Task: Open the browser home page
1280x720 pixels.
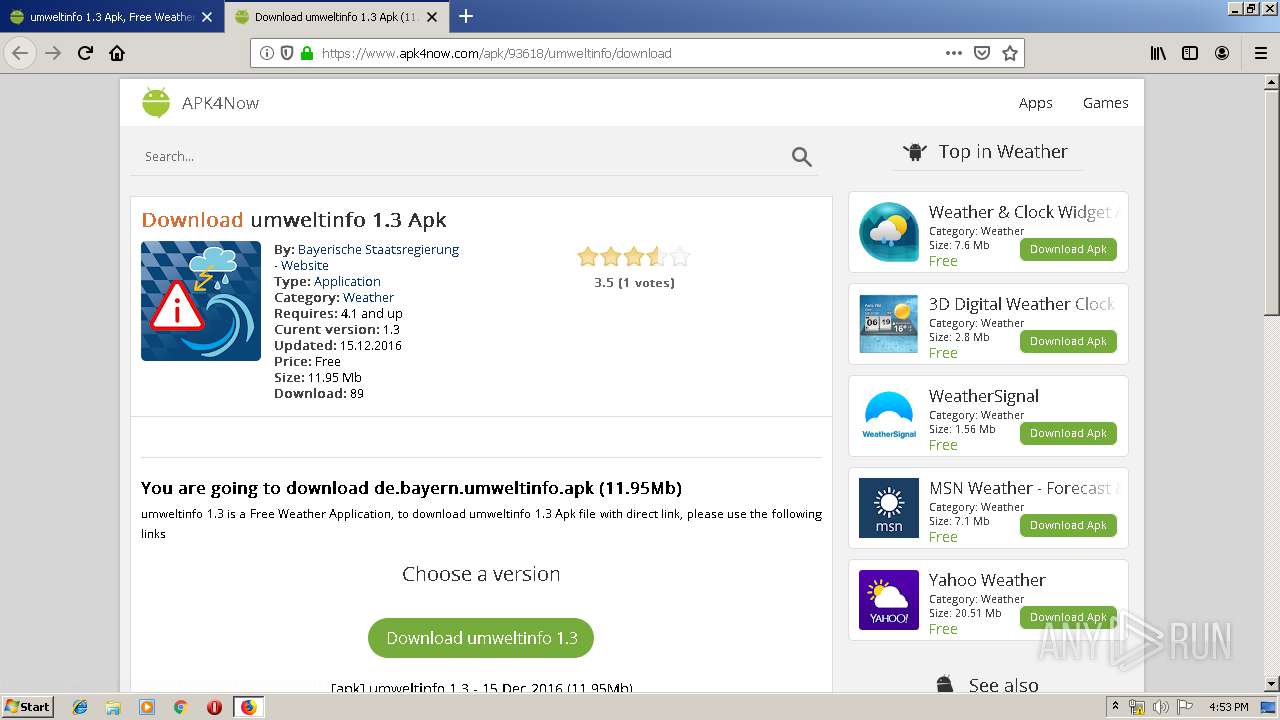Action: pyautogui.click(x=117, y=53)
